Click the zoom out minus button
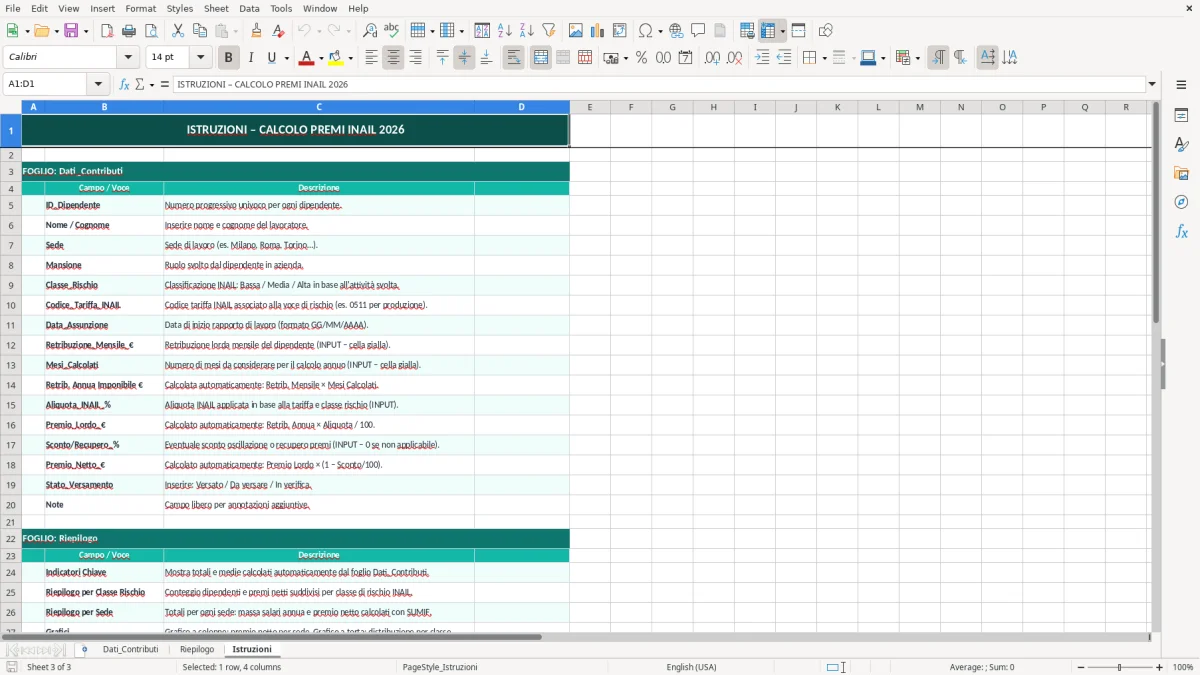1200x675 pixels. (1079, 667)
